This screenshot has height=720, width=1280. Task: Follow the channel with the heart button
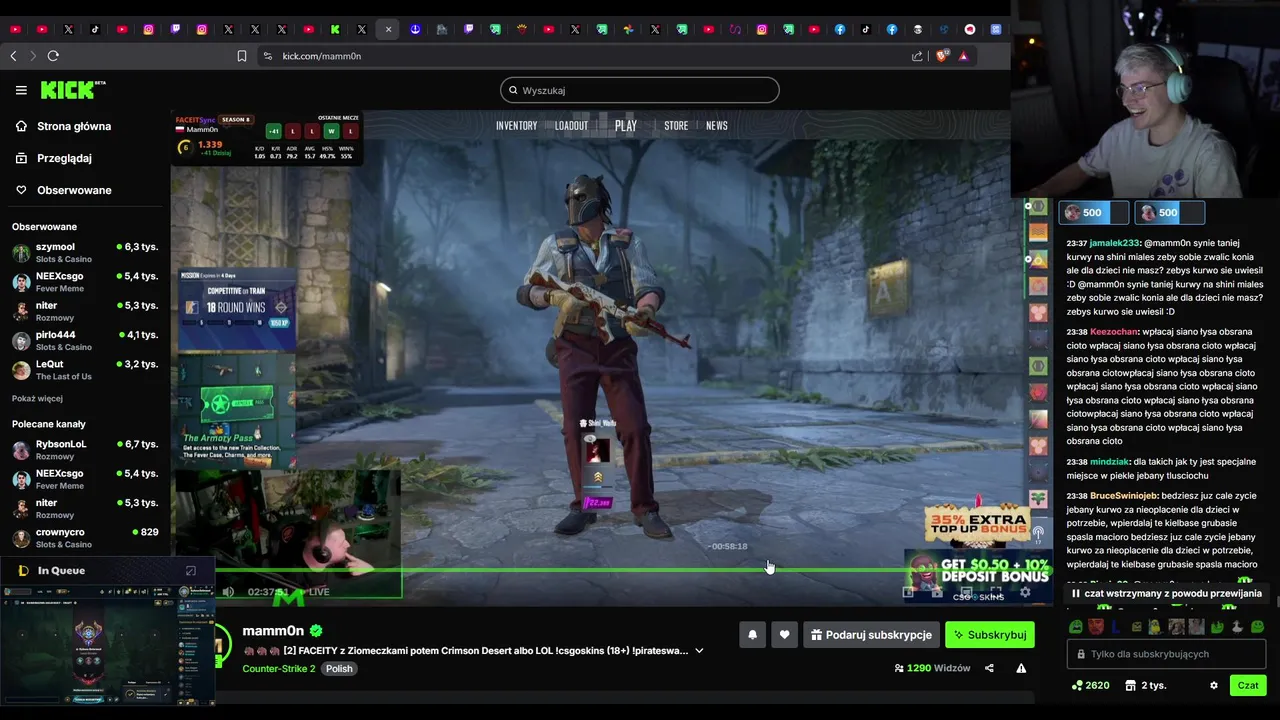(x=784, y=635)
